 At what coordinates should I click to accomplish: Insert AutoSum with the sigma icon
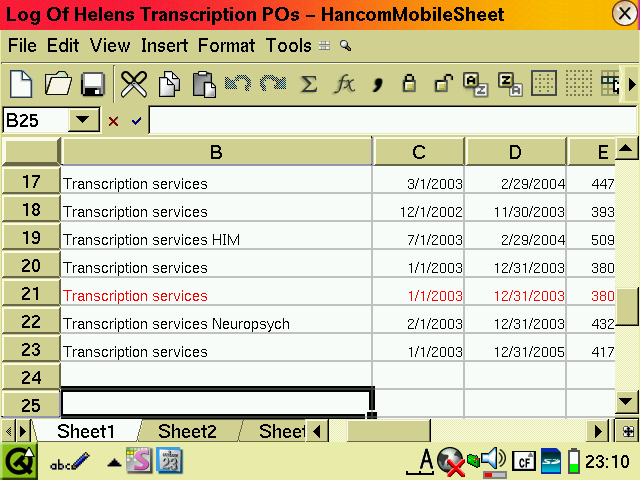(x=309, y=84)
